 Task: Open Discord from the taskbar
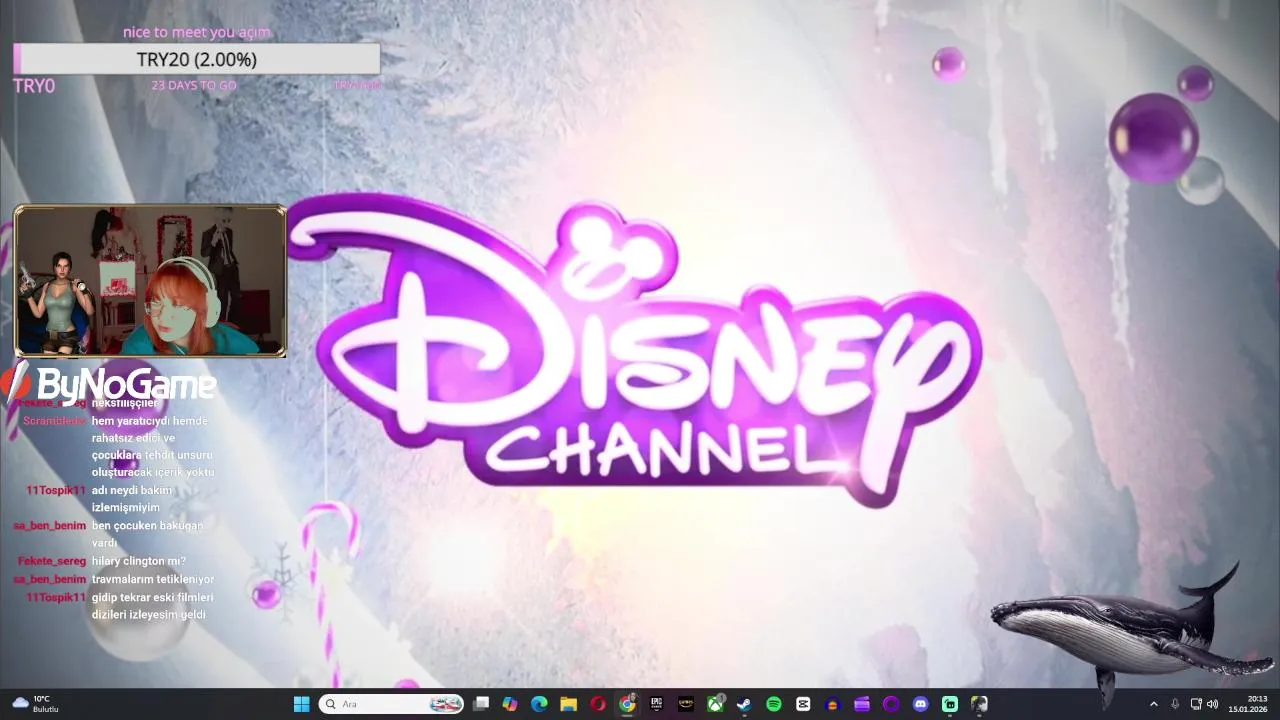(x=920, y=704)
